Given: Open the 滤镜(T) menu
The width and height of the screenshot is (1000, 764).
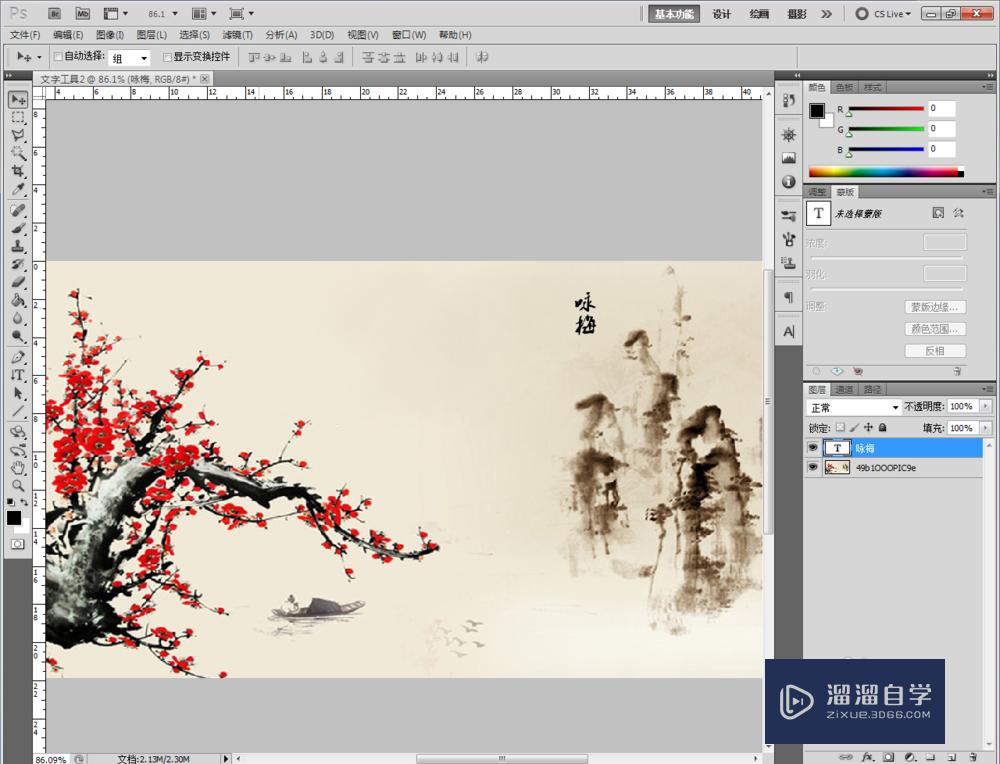Looking at the screenshot, I should tap(237, 35).
